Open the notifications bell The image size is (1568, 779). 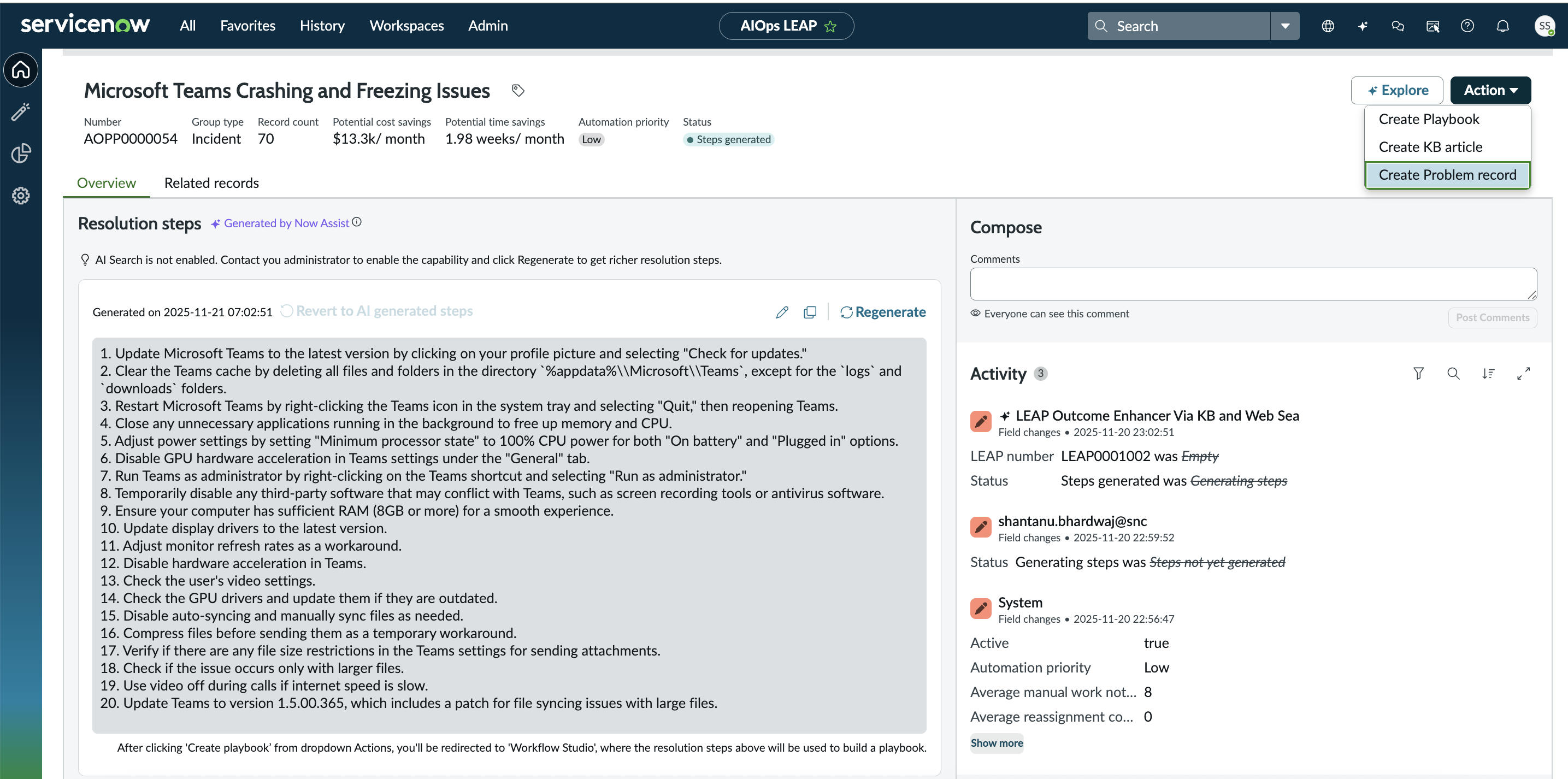click(x=1502, y=26)
